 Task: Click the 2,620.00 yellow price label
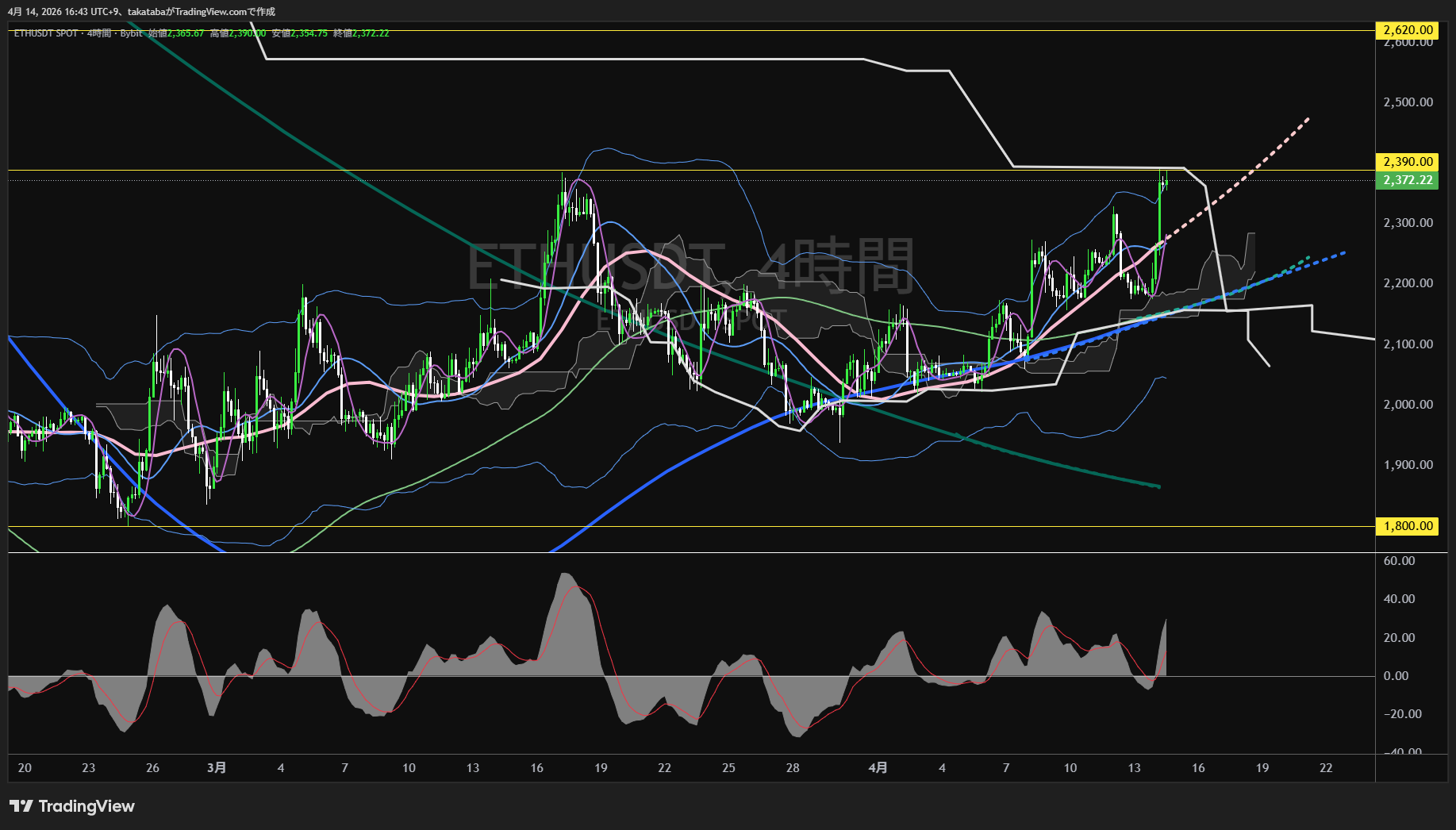tap(1407, 30)
